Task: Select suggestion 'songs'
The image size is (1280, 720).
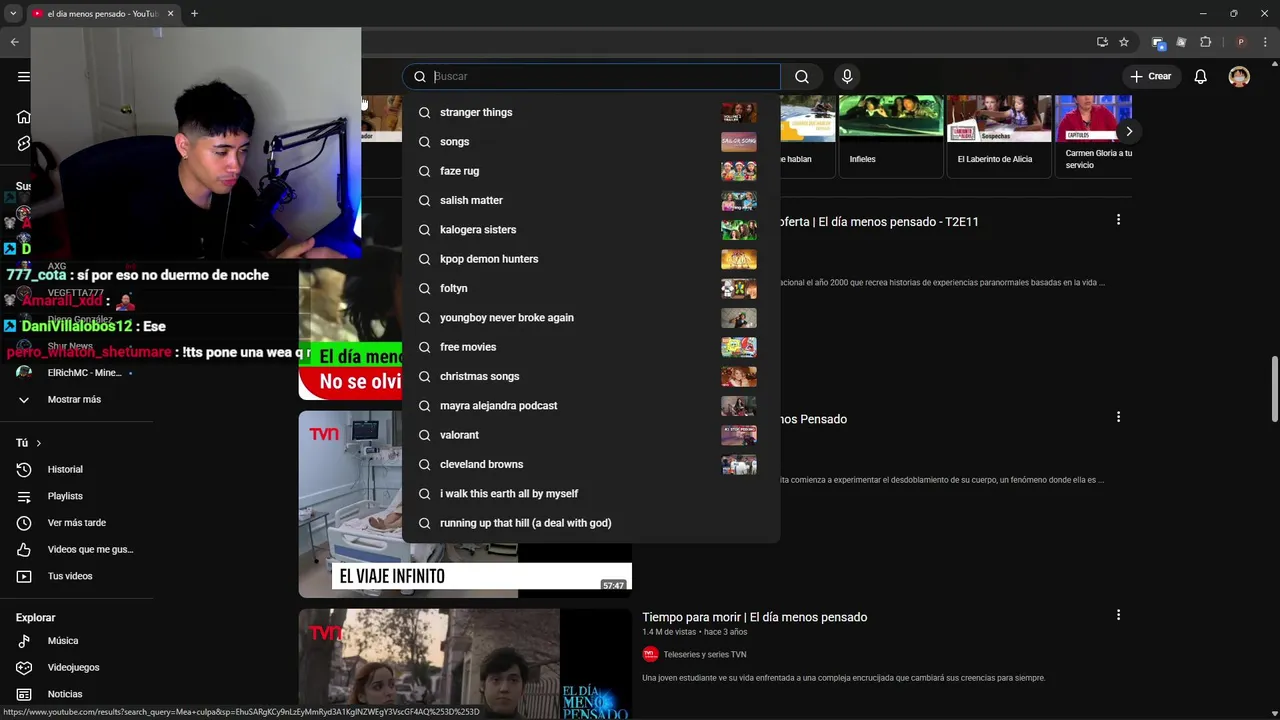Action: [590, 142]
